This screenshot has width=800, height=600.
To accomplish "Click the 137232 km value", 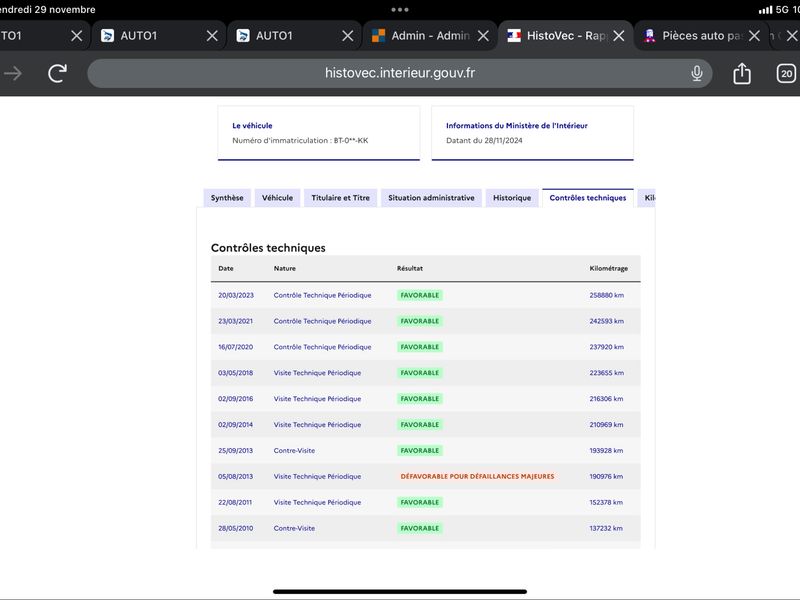I will (606, 529).
